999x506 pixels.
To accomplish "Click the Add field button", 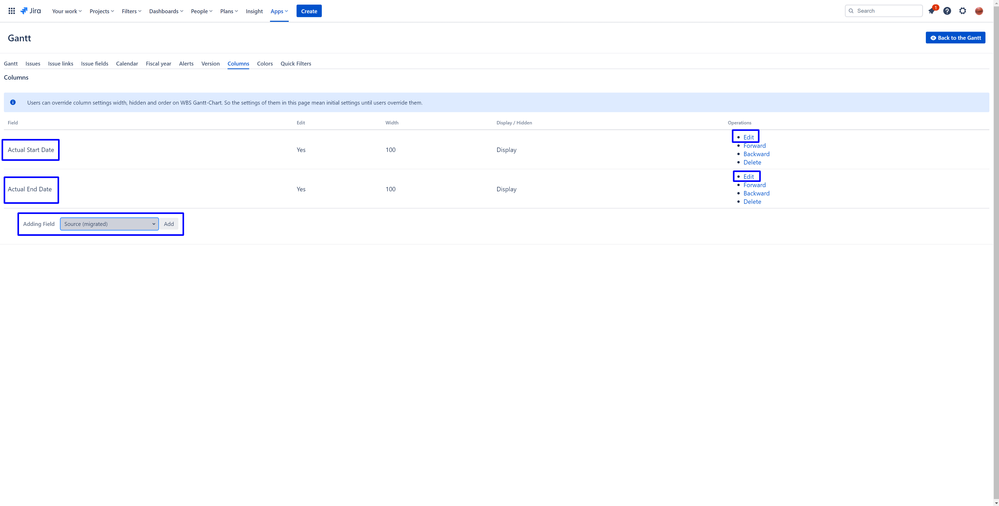I will [x=169, y=224].
